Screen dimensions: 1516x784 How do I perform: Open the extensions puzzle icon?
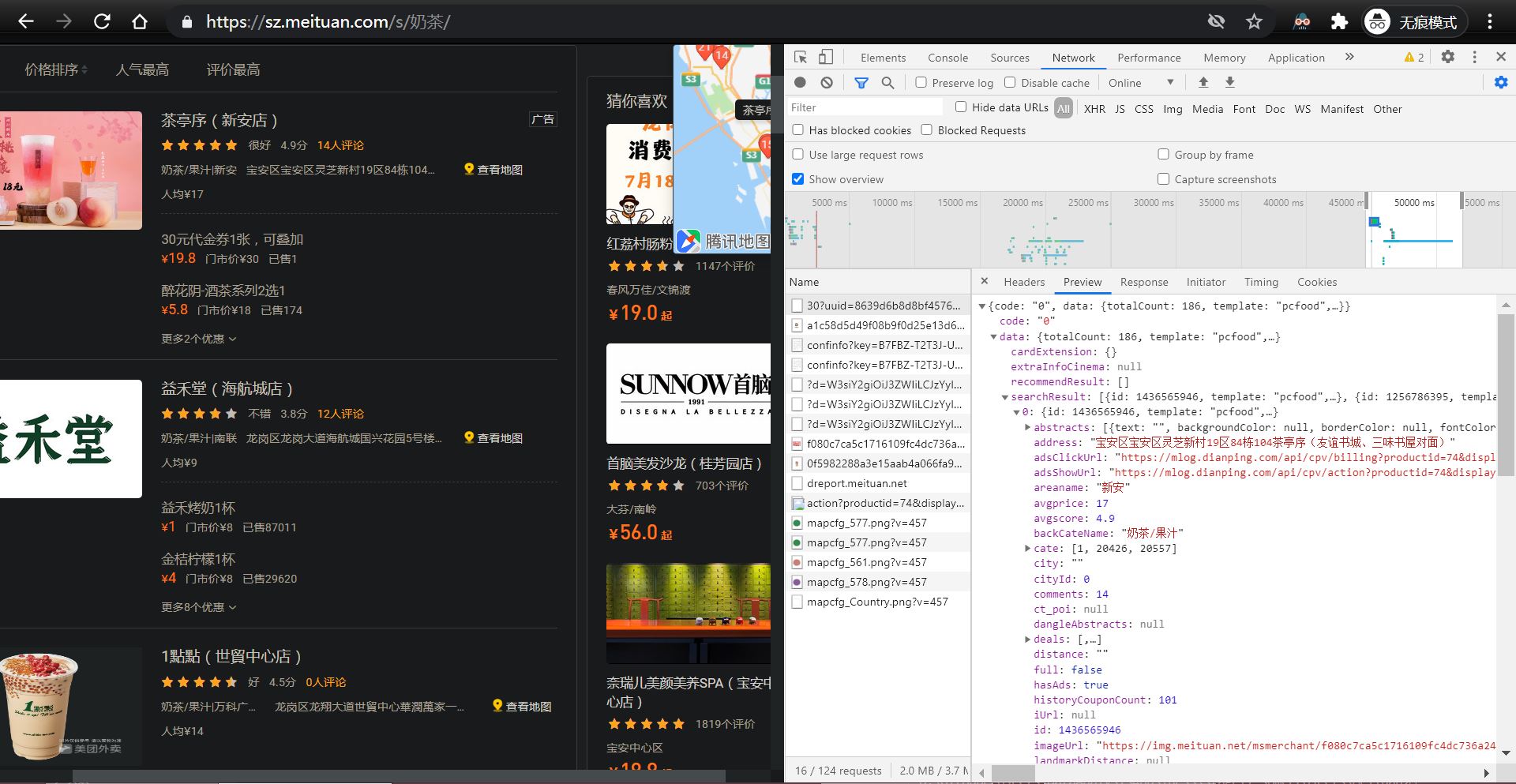pyautogui.click(x=1339, y=21)
